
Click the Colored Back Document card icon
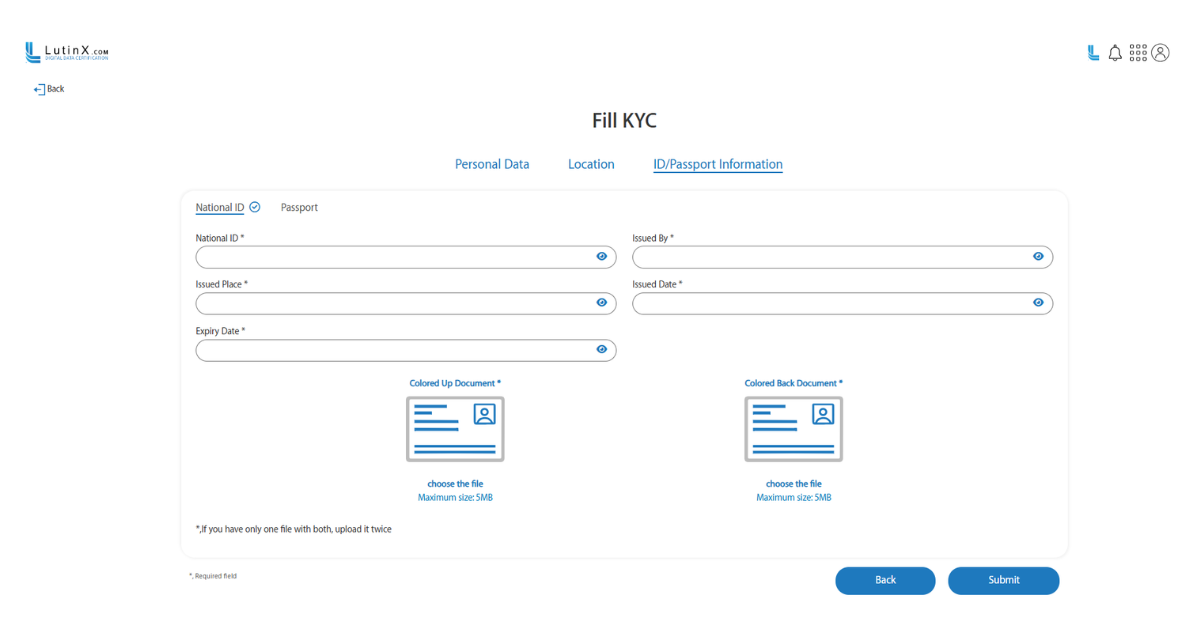coord(793,429)
